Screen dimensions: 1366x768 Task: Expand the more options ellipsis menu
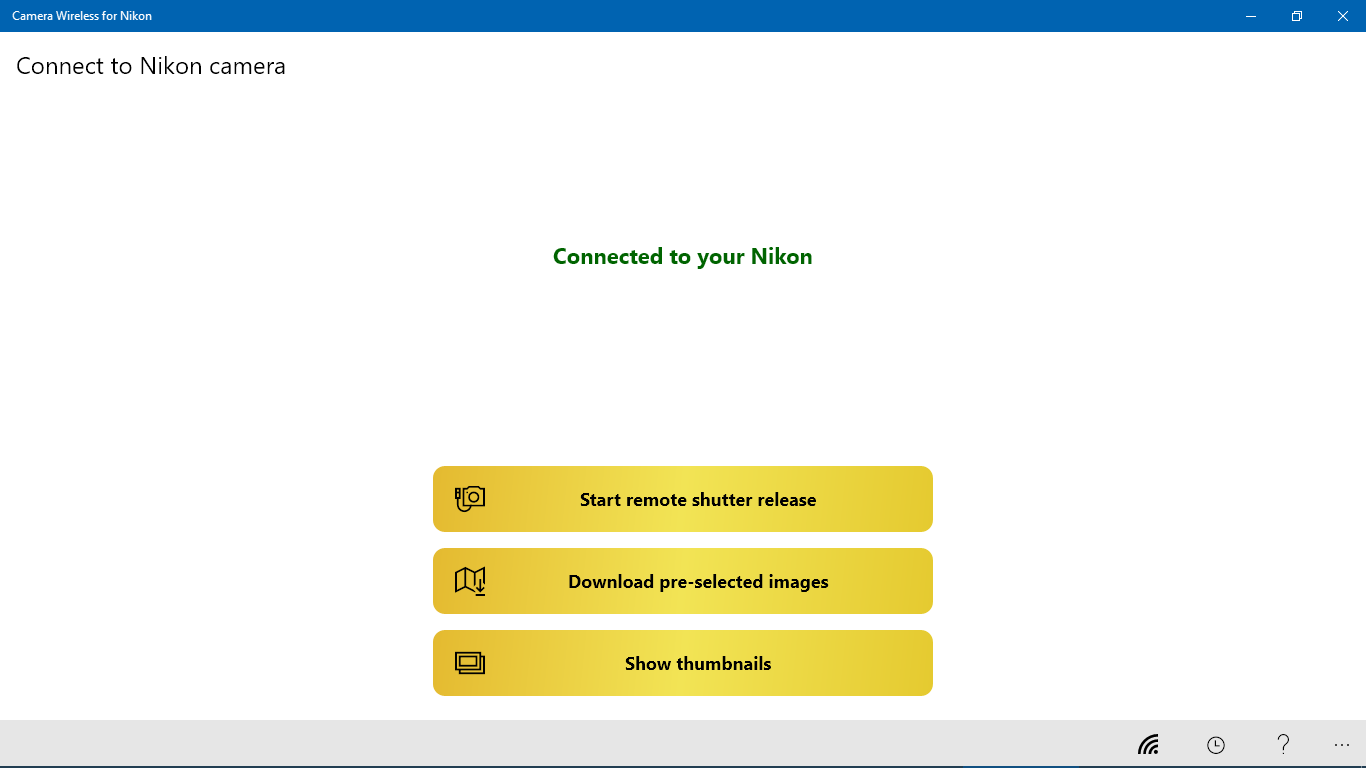coord(1342,745)
